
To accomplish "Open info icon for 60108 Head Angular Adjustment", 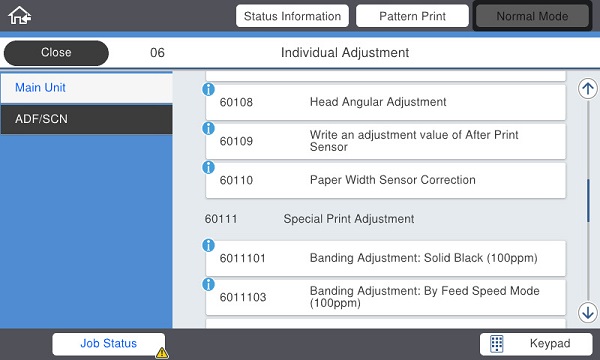I will click(208, 90).
